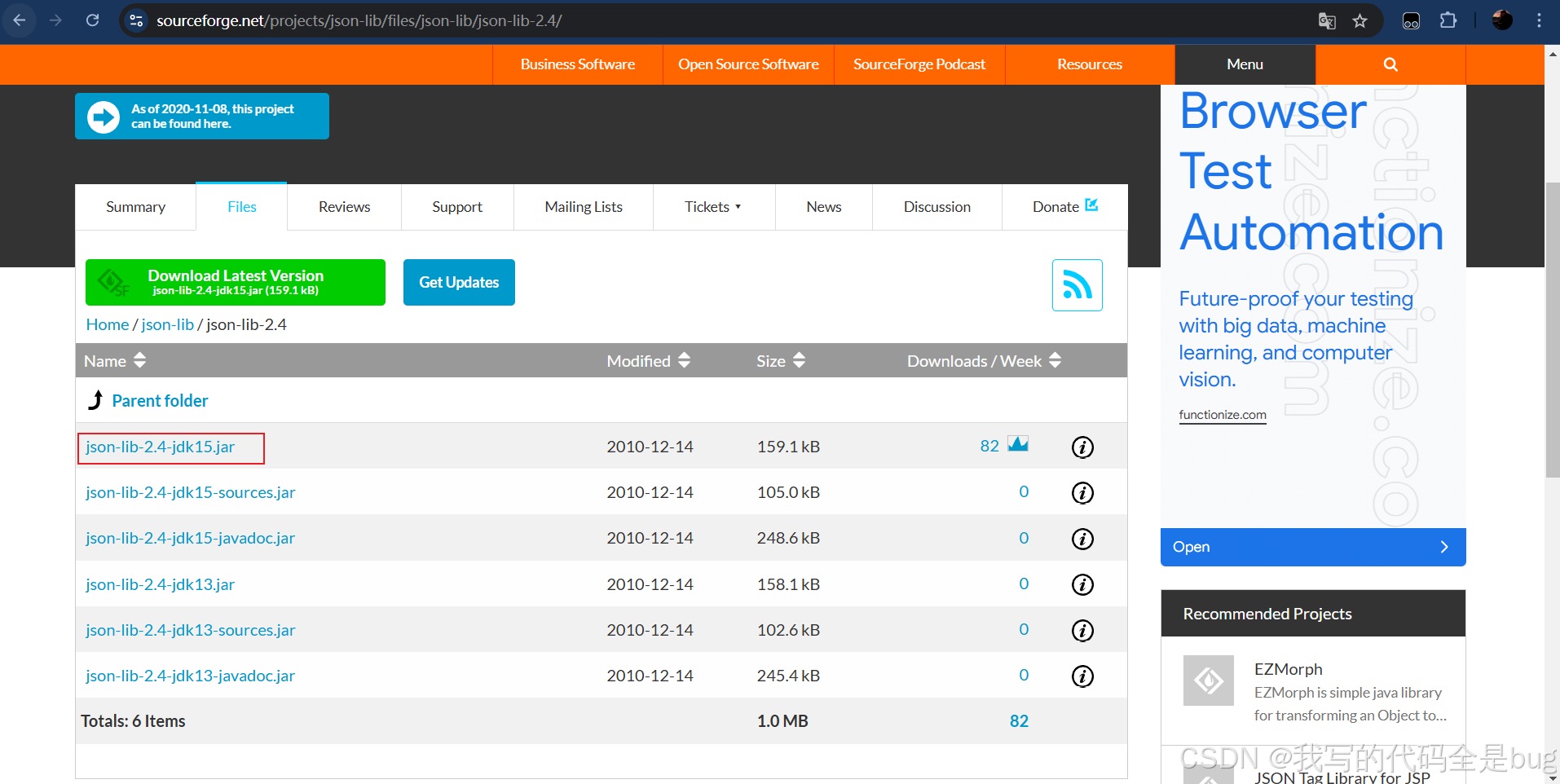View info icon for json-lib-2.4-jdk13.jar
The width and height of the screenshot is (1560, 784).
click(1082, 584)
